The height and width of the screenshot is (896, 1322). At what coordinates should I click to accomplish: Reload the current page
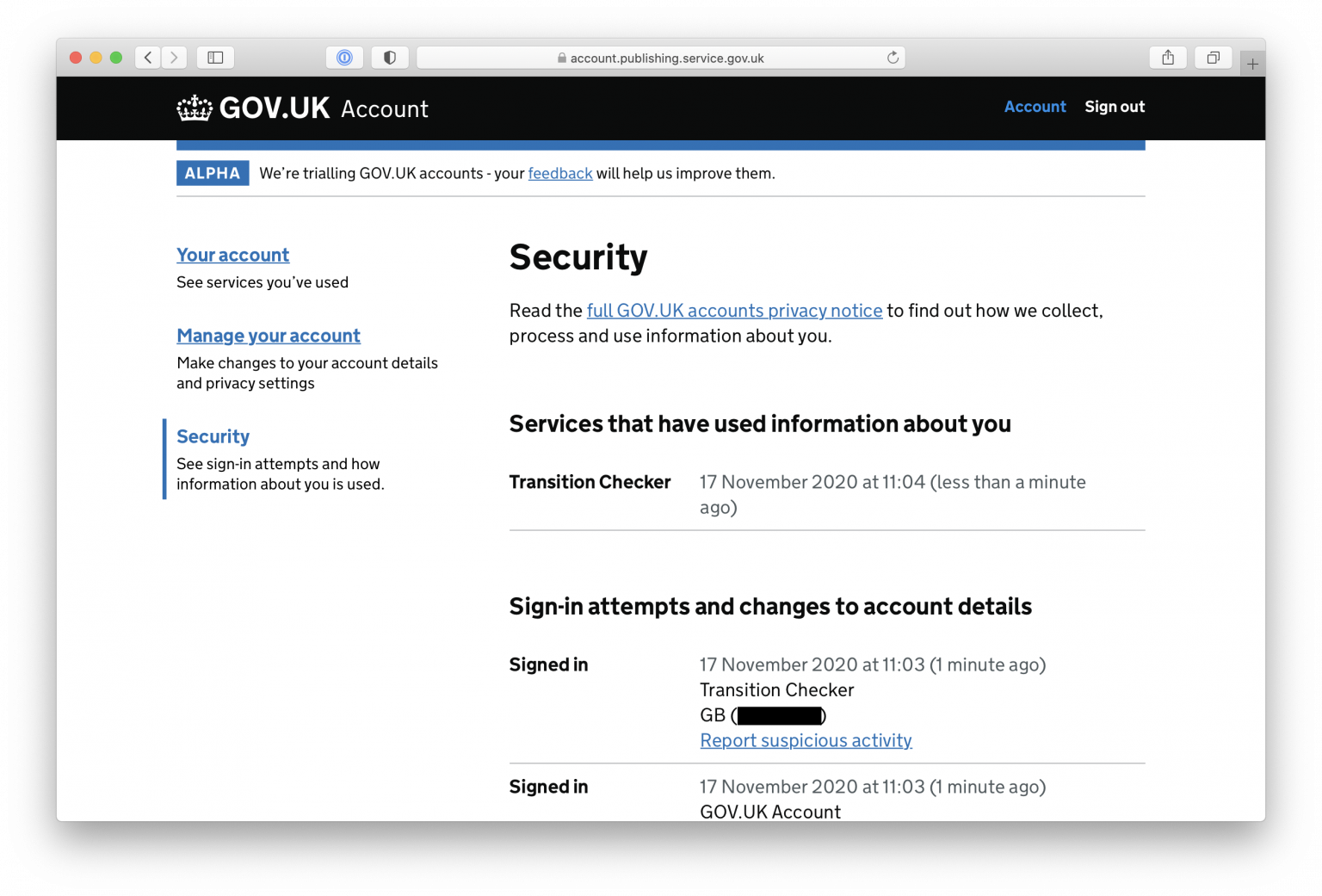click(893, 57)
